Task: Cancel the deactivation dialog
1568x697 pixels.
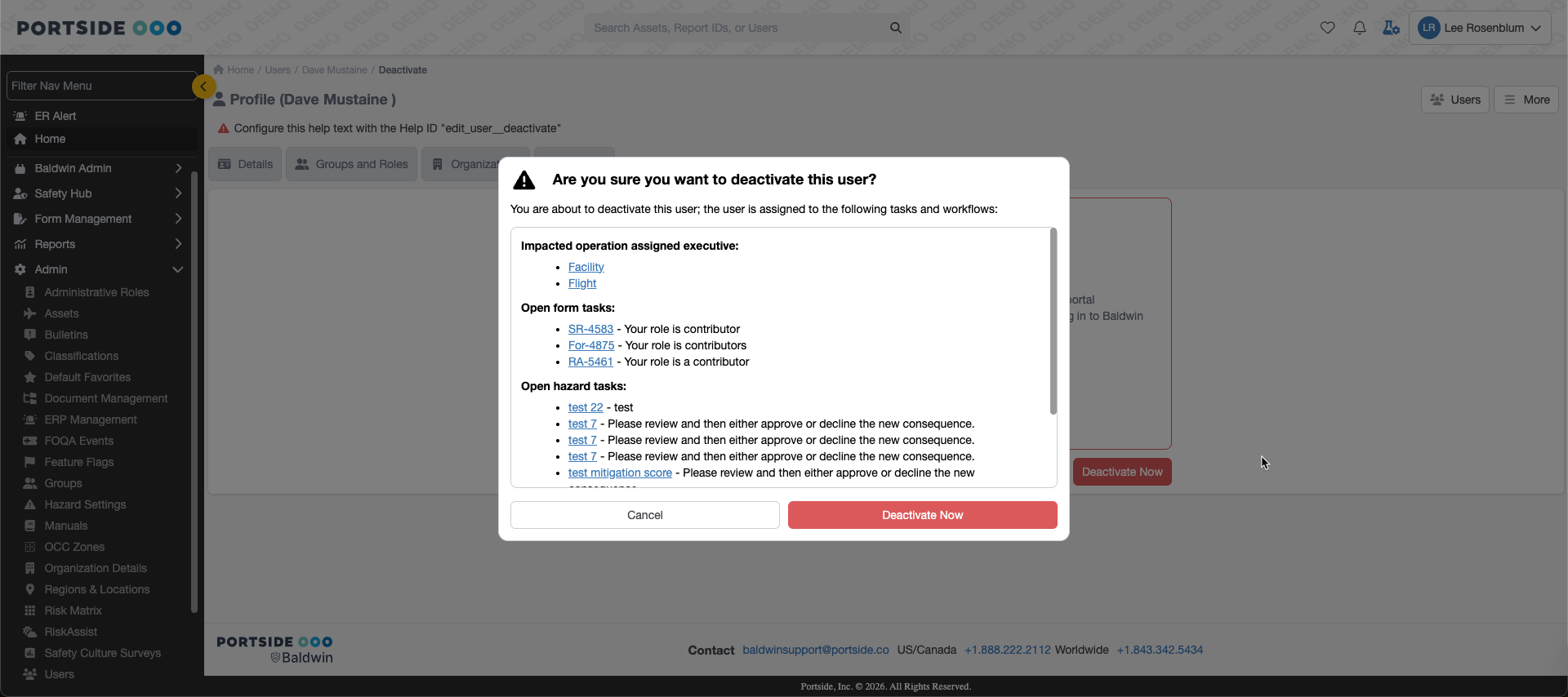Action: tap(644, 515)
